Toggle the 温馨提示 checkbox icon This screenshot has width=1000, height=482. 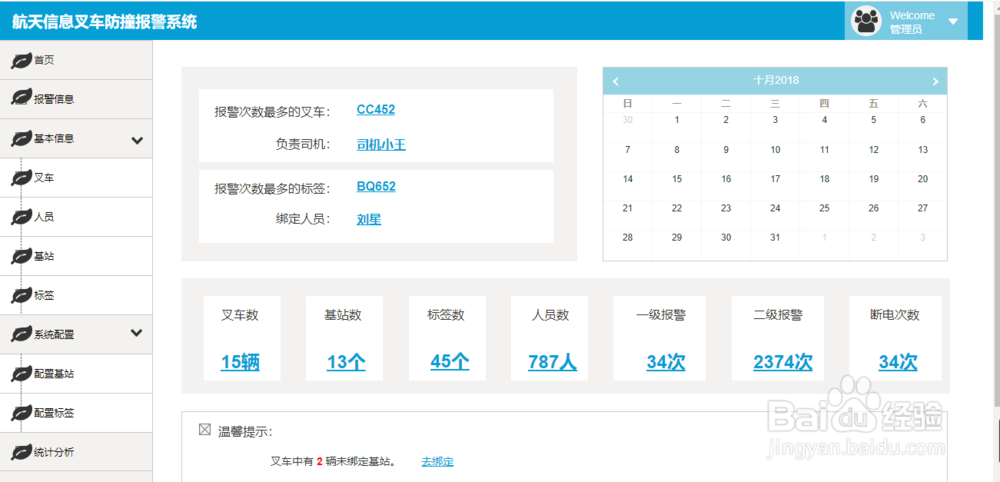pyautogui.click(x=205, y=430)
